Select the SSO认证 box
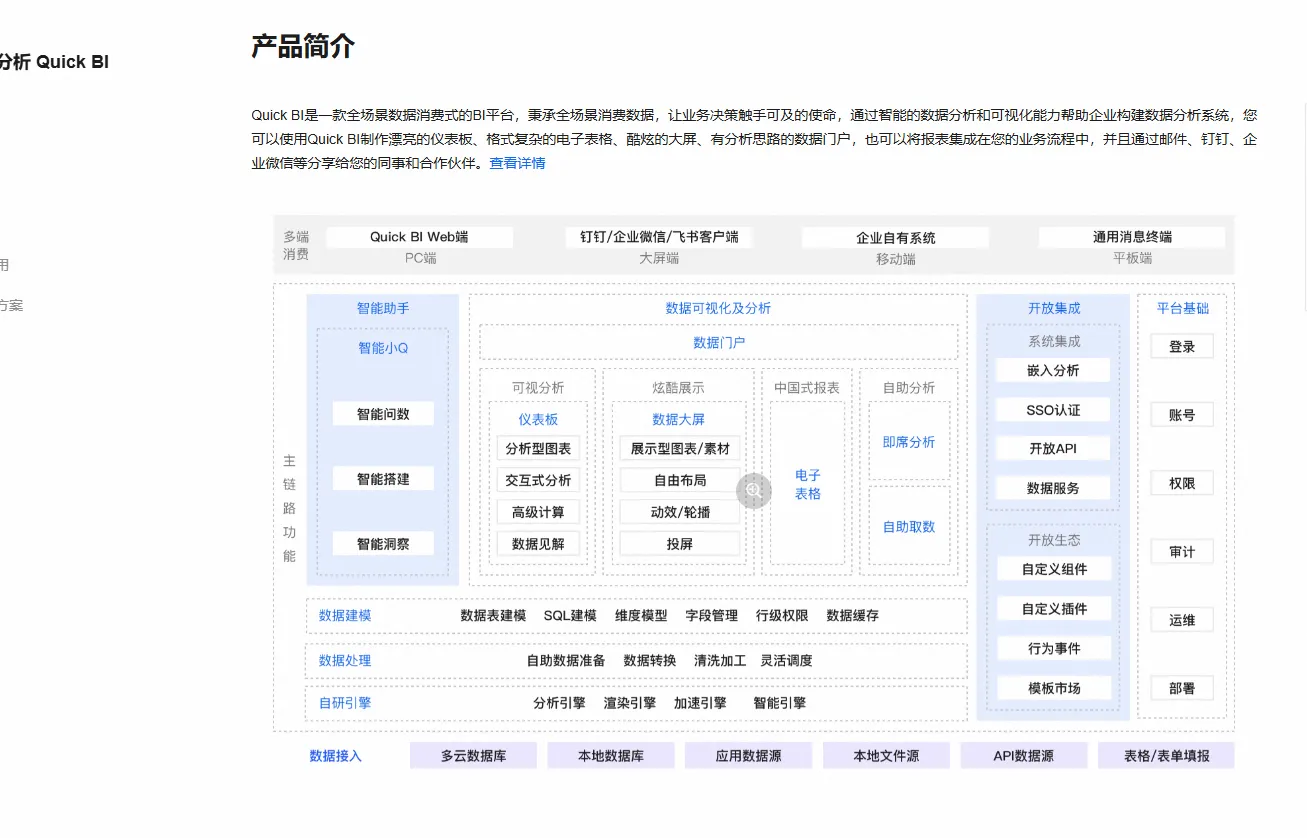1307x838 pixels. [x=1053, y=410]
